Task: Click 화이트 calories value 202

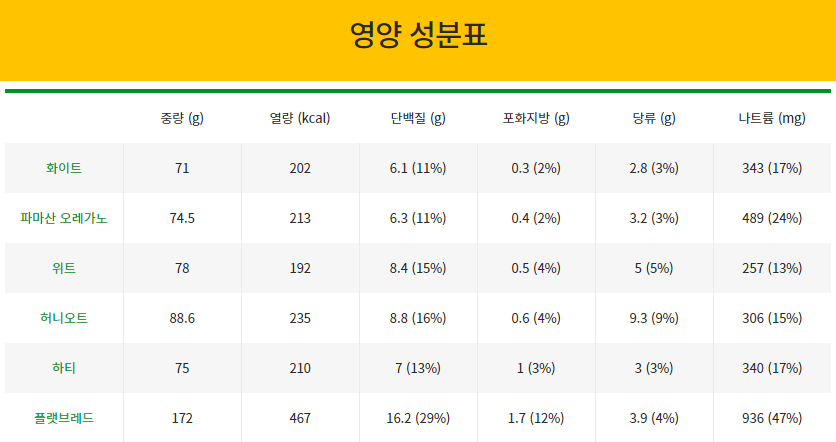Action: pos(300,168)
